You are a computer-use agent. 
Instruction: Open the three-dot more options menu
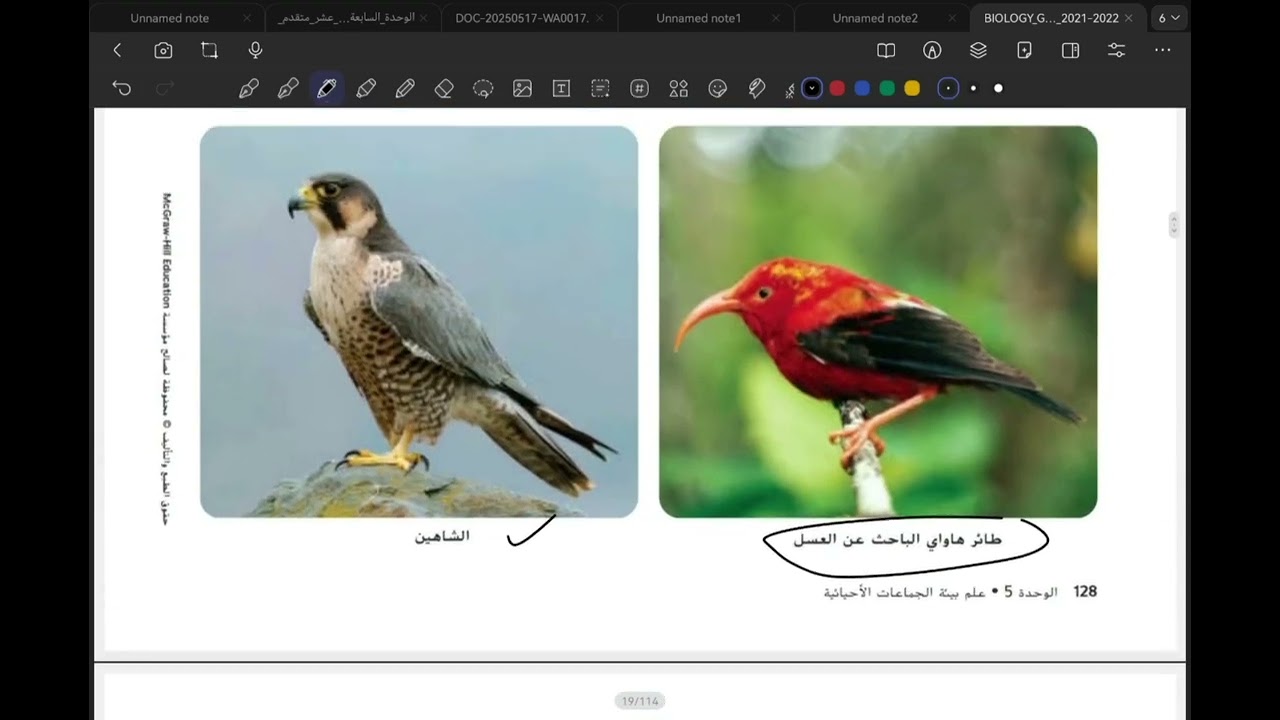click(1162, 50)
